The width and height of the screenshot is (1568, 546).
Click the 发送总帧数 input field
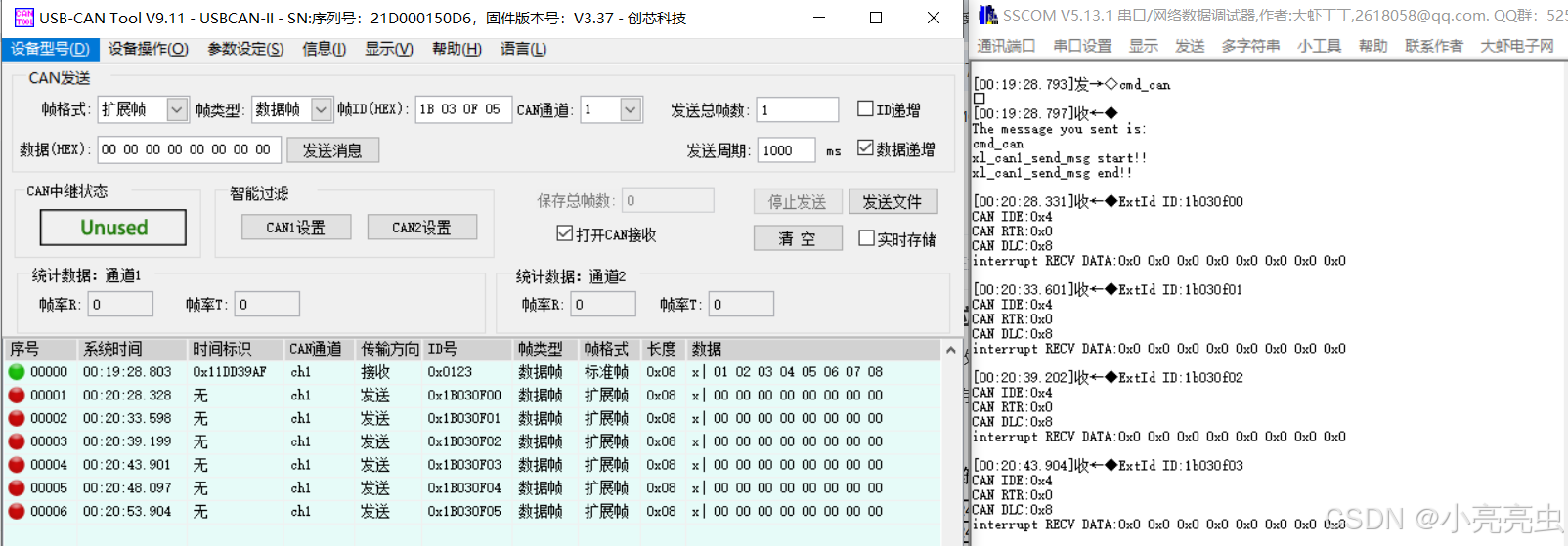point(799,109)
